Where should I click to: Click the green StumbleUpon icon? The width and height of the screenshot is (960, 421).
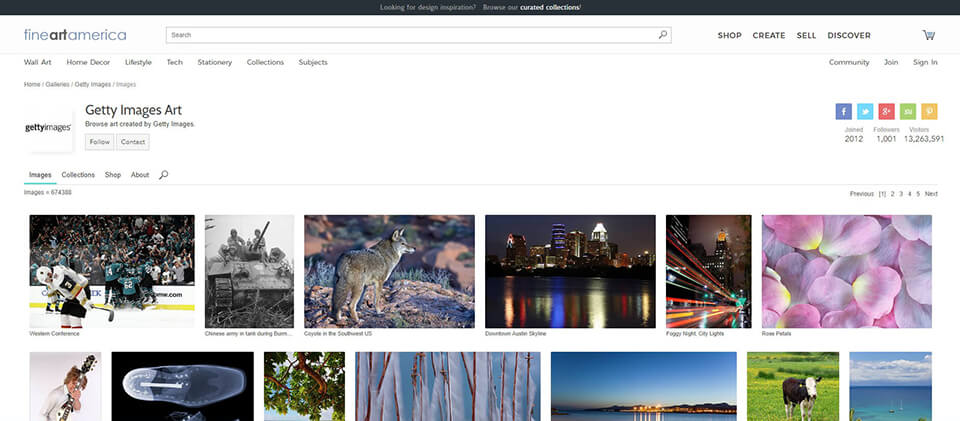point(908,111)
